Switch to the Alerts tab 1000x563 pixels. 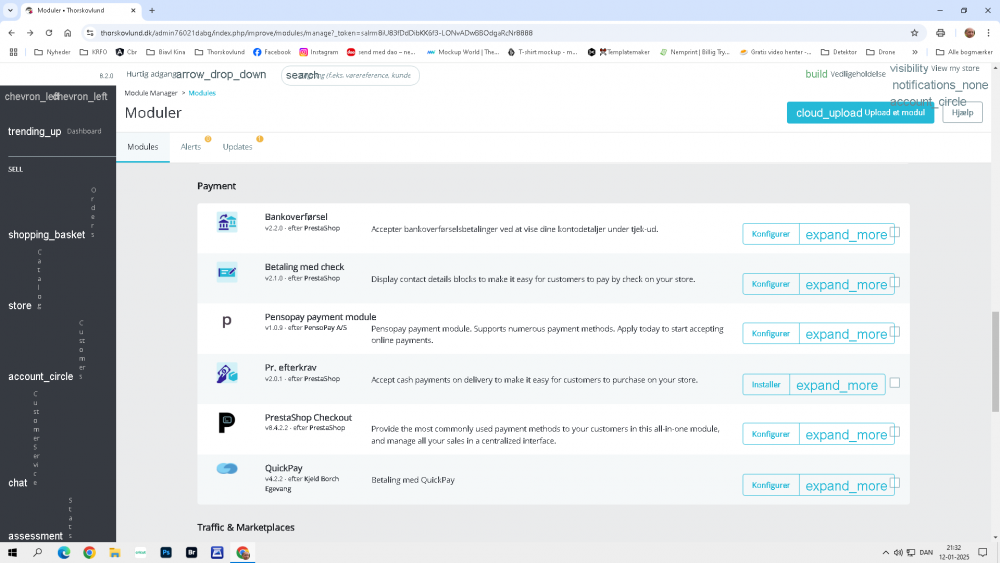point(191,147)
